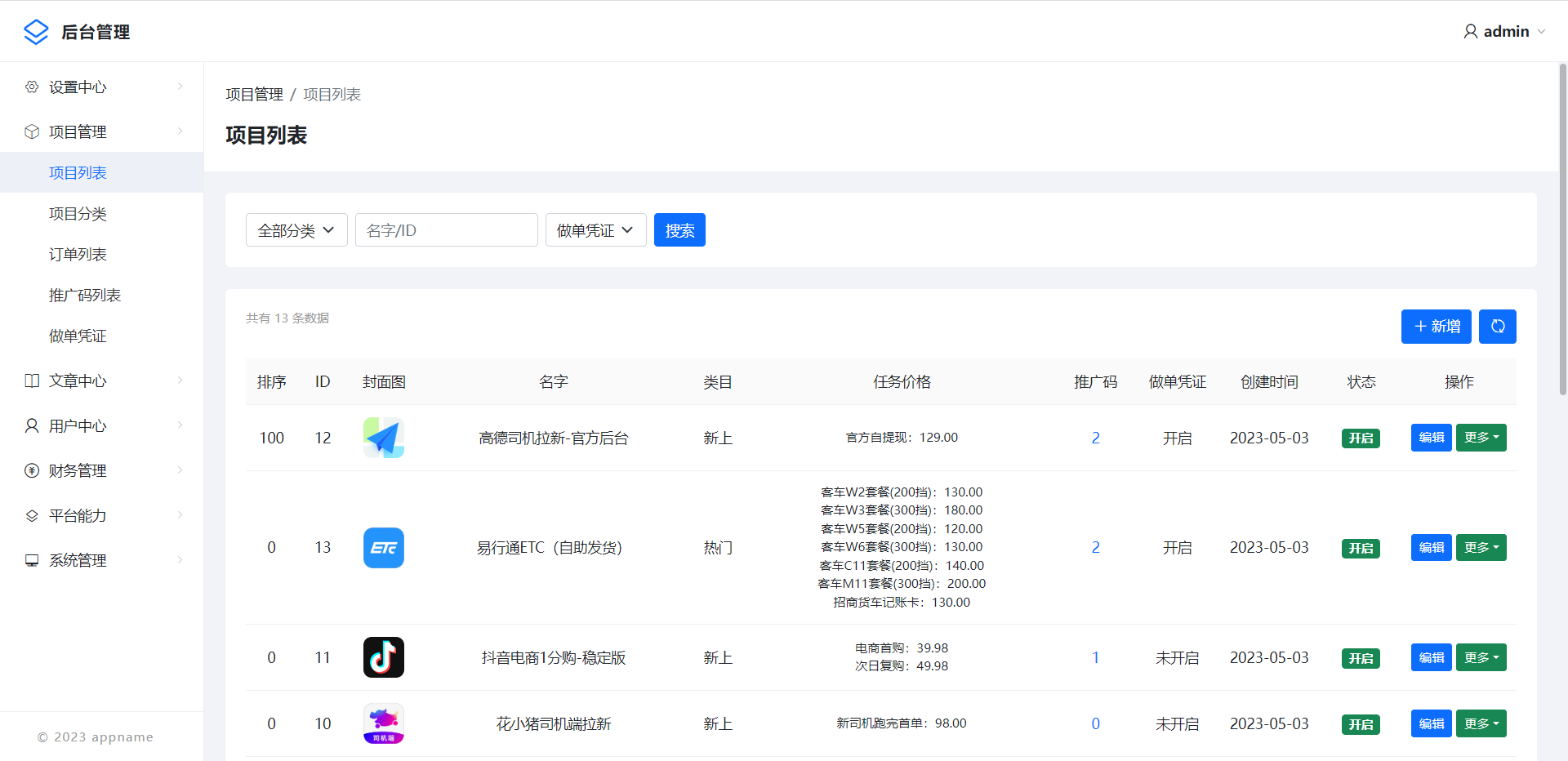This screenshot has width=1568, height=761.
Task: Toggle the 开启 status badge for 易行通ETC
Action: coord(1361,549)
